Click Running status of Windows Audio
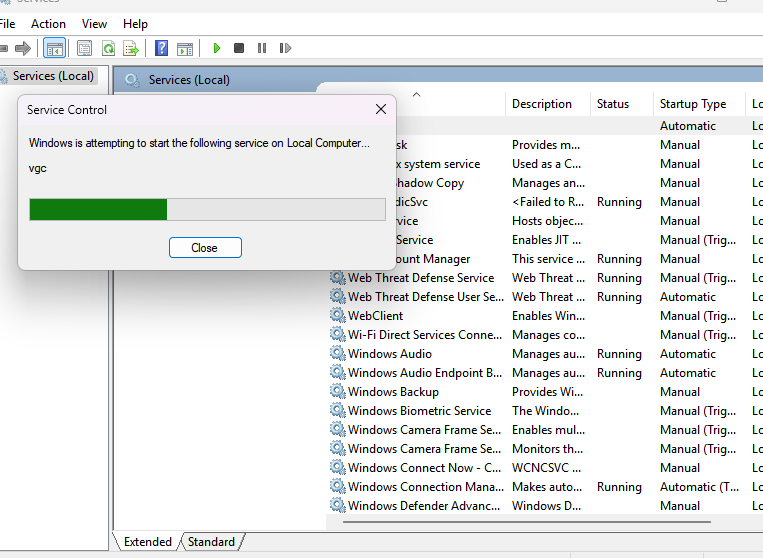Viewport: 763px width, 558px height. point(619,354)
